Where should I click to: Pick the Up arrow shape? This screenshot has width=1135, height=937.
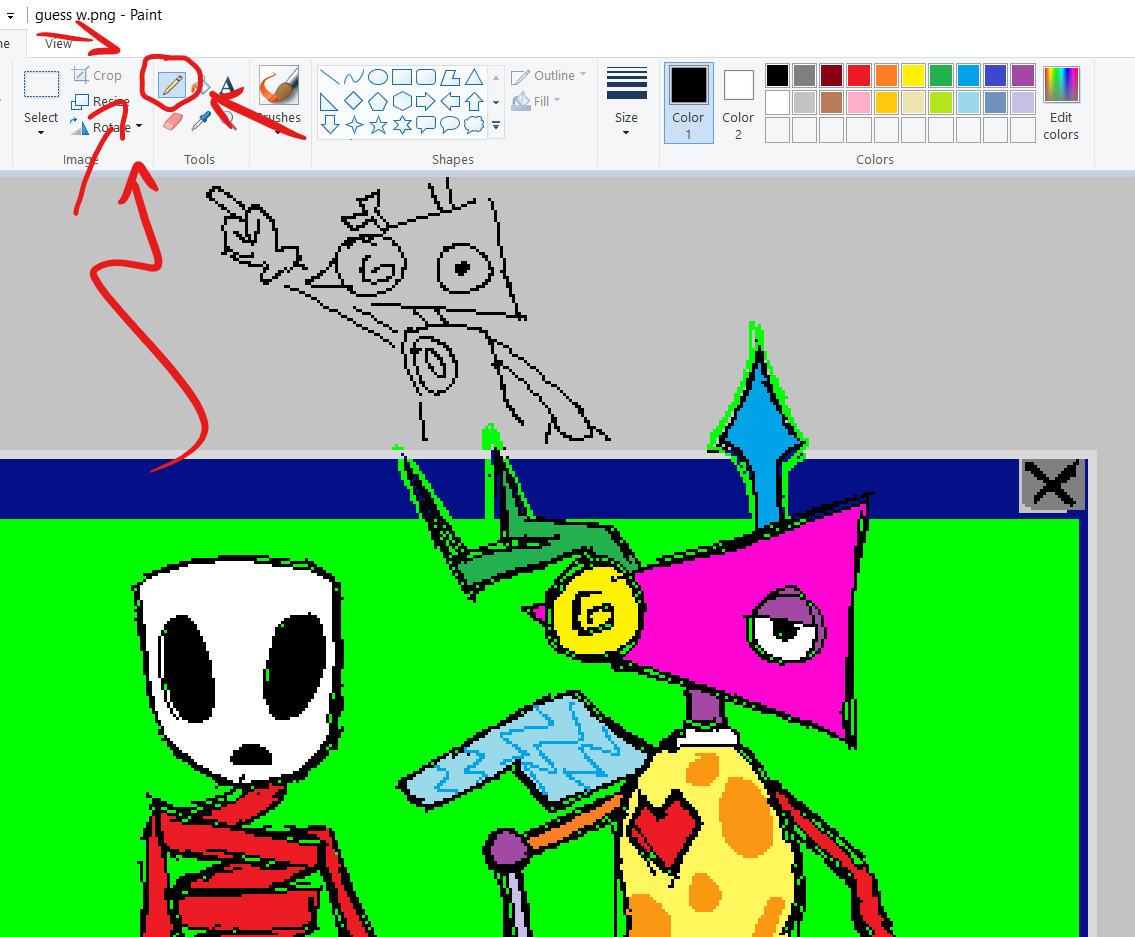[x=474, y=101]
